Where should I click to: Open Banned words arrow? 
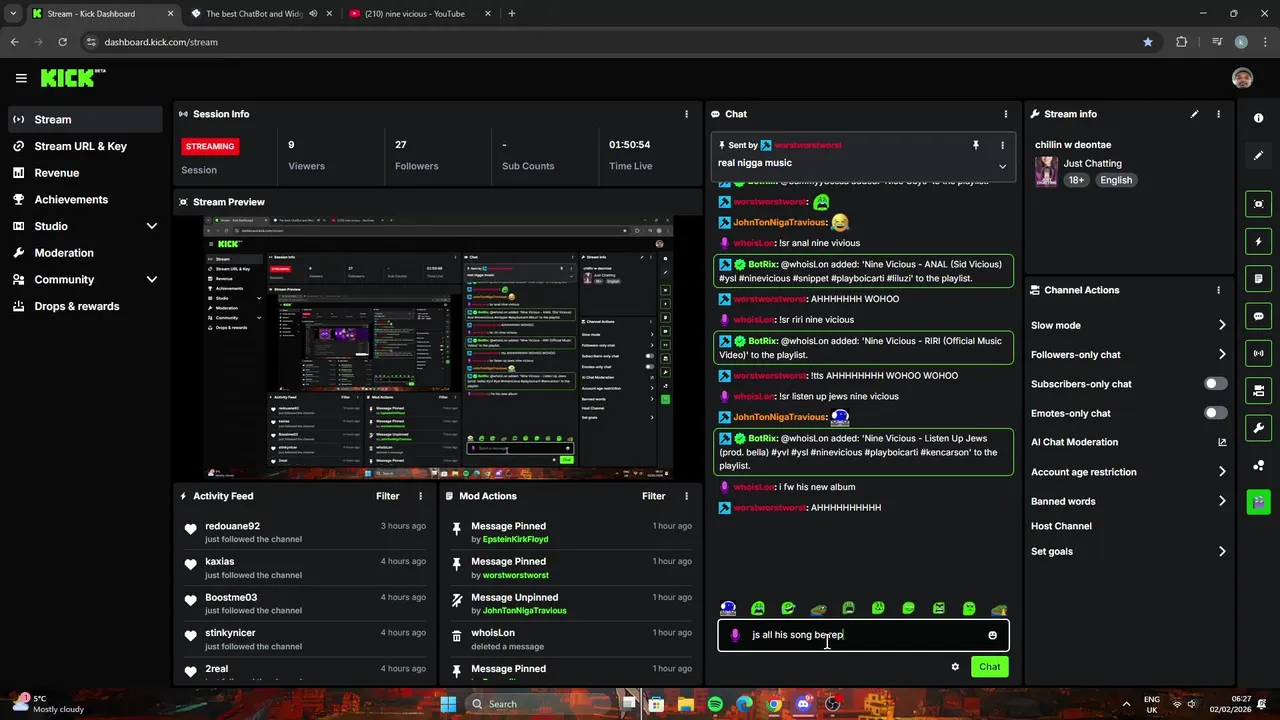[1222, 501]
